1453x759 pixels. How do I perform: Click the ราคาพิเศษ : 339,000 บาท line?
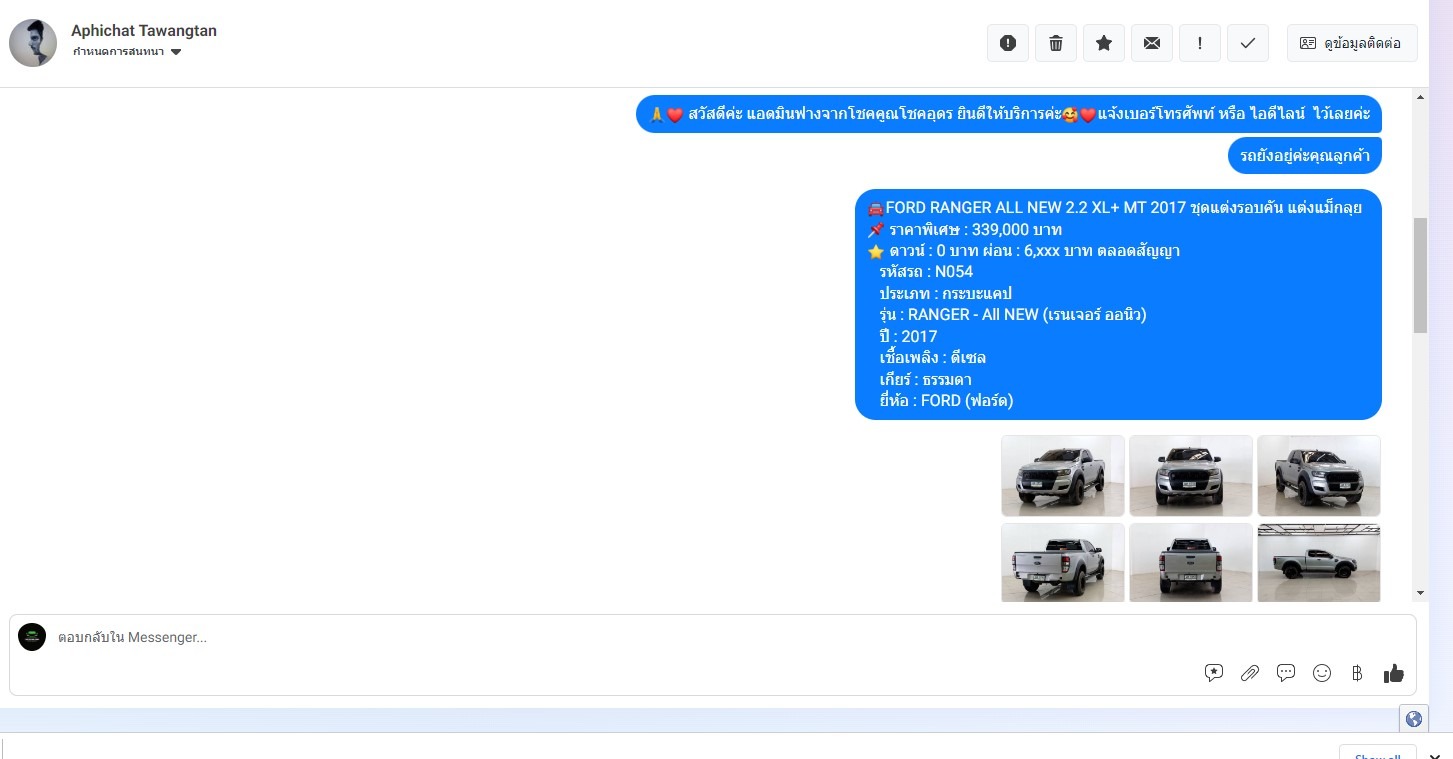coord(965,230)
